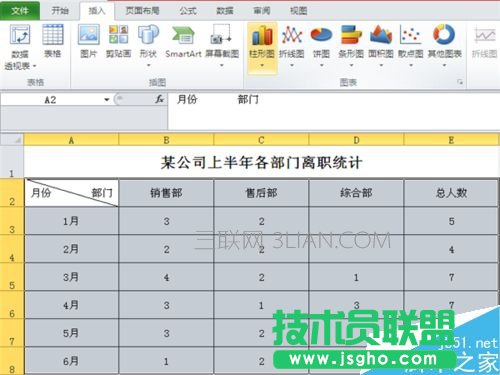Screen dimensions: 500x375
Task: Open the File (文件) tab
Action: [20, 11]
